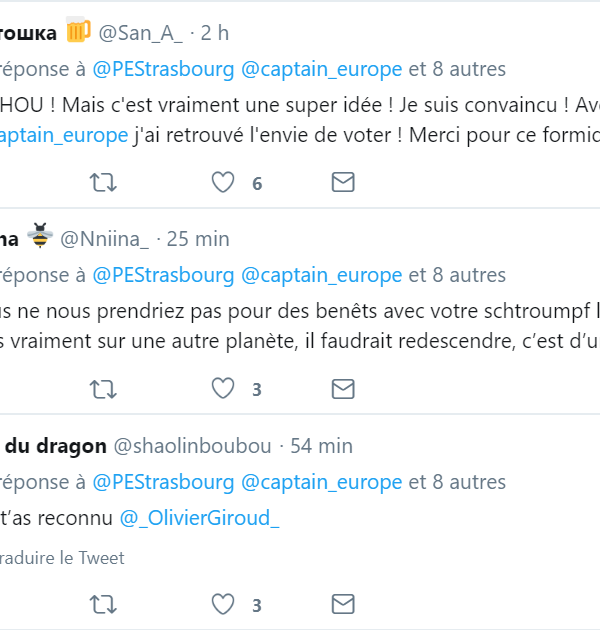The image size is (600, 630).
Task: Click envelope icon under @shaolinboubou tweet
Action: [343, 604]
